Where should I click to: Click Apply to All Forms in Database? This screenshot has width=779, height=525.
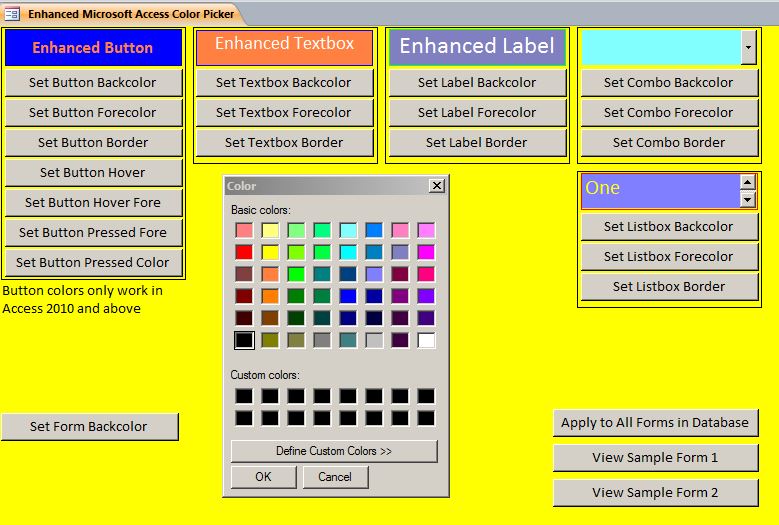tap(656, 423)
